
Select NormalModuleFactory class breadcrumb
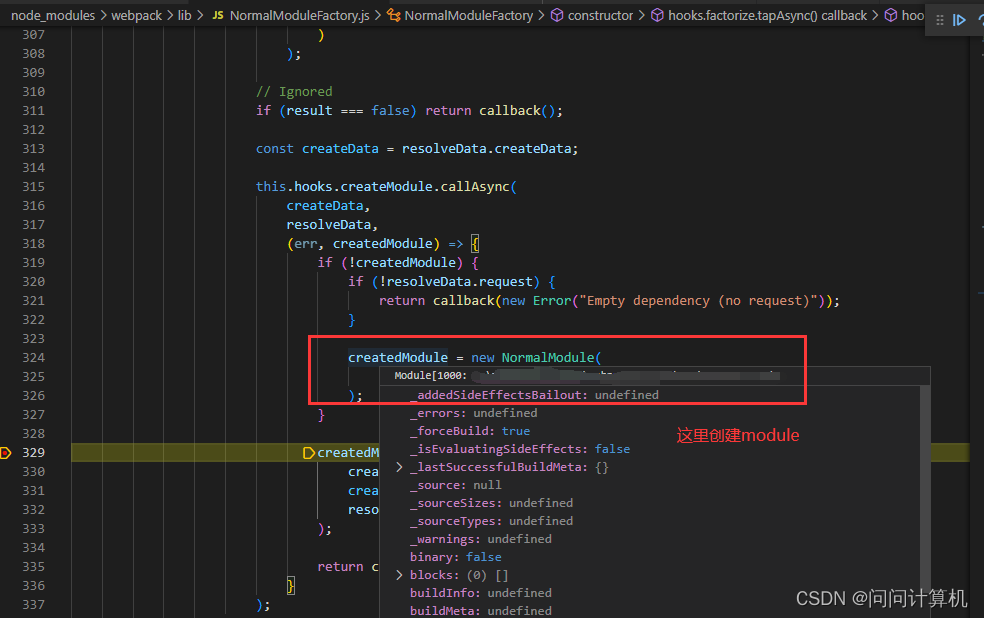coord(469,15)
